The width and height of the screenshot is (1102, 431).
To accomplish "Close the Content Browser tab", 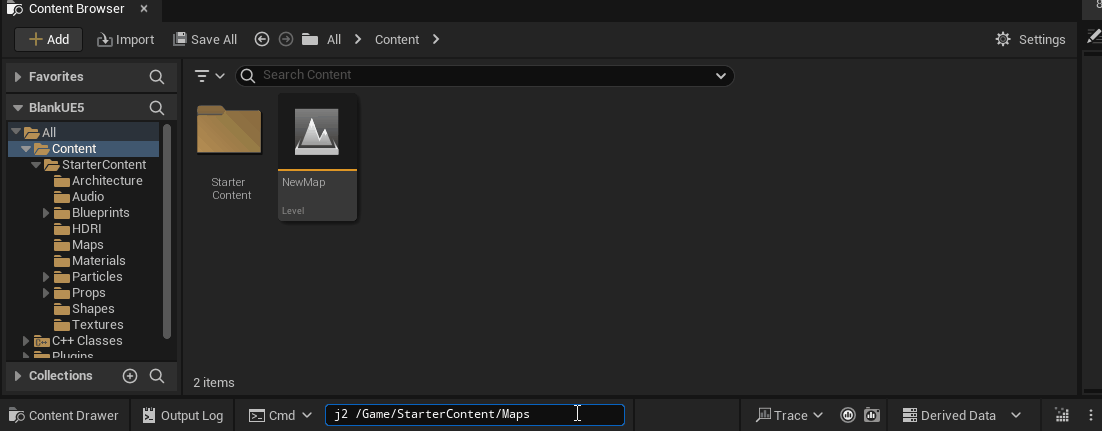I will click(x=144, y=9).
